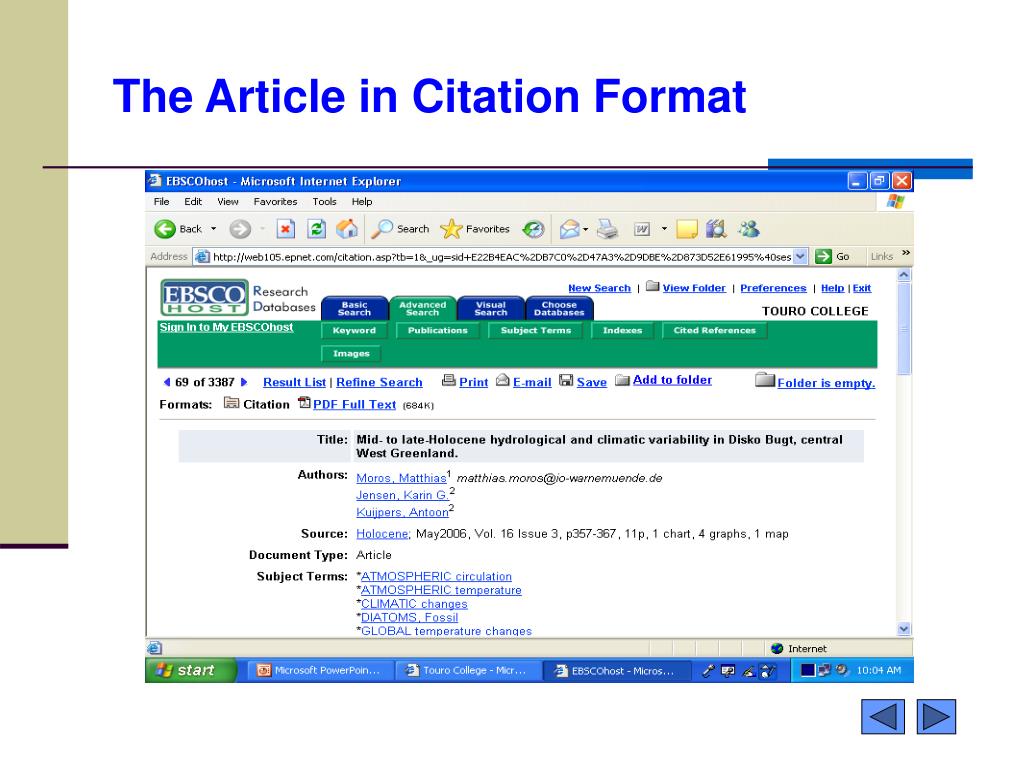Image resolution: width=1024 pixels, height=768 pixels.
Task: Open the View Folder link
Action: [x=694, y=288]
